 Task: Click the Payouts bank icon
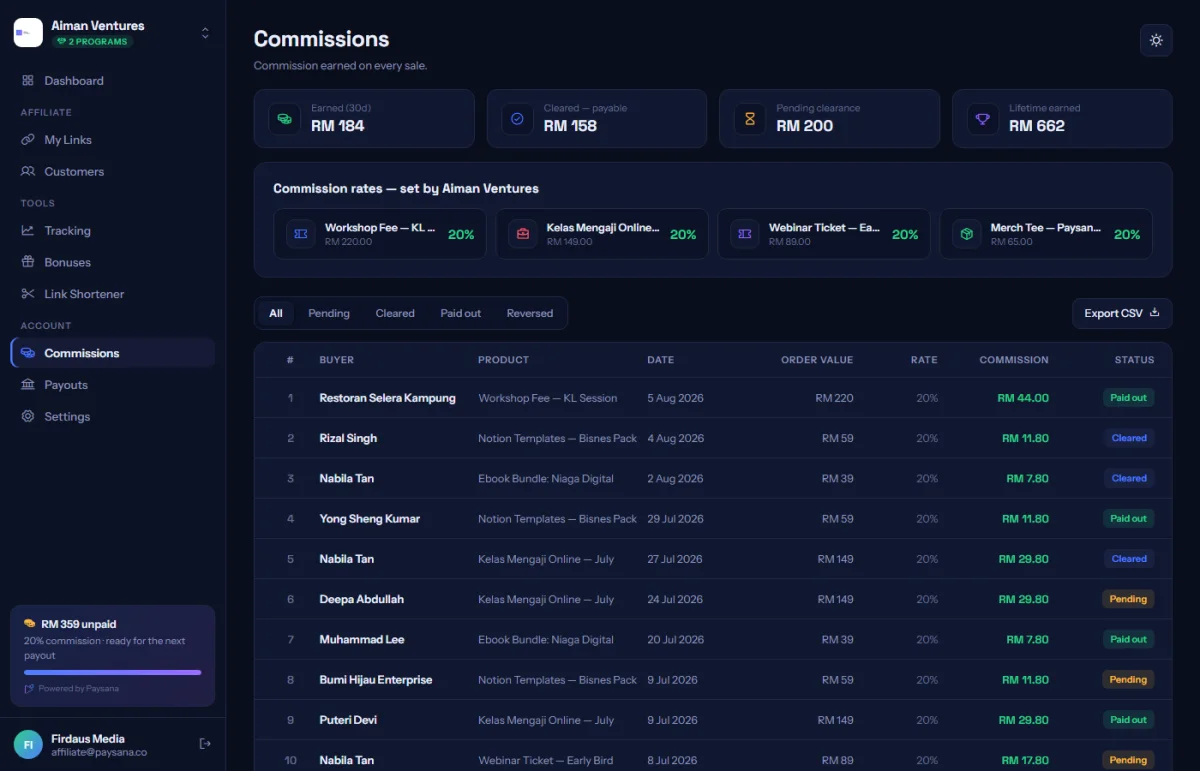(x=28, y=385)
